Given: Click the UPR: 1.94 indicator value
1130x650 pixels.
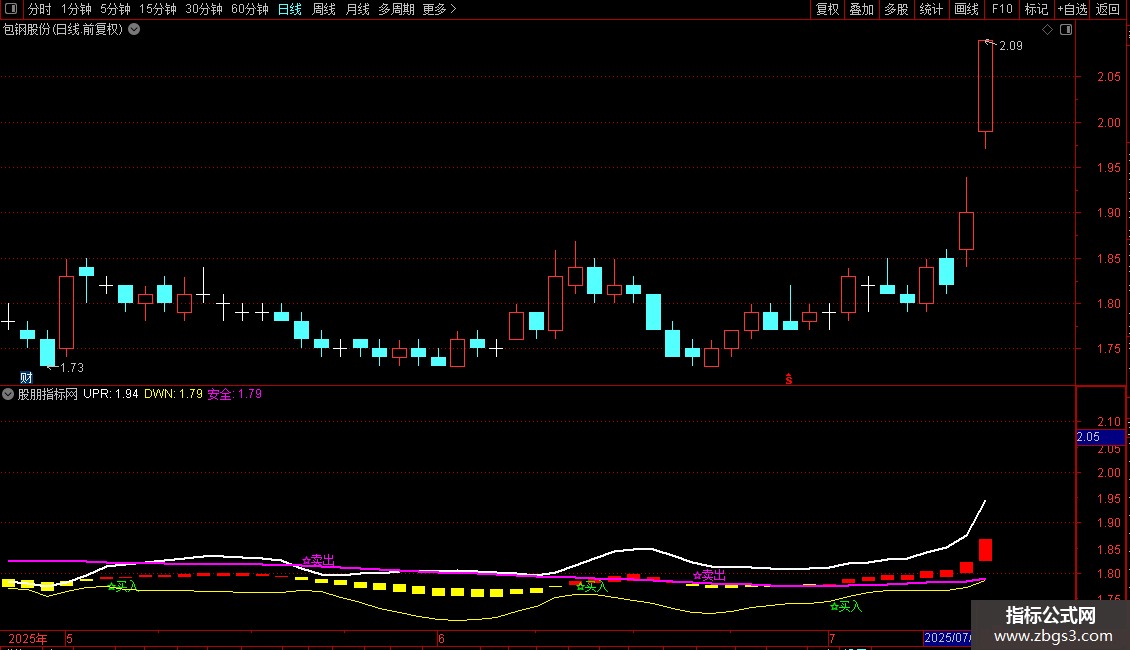Looking at the screenshot, I should [111, 394].
